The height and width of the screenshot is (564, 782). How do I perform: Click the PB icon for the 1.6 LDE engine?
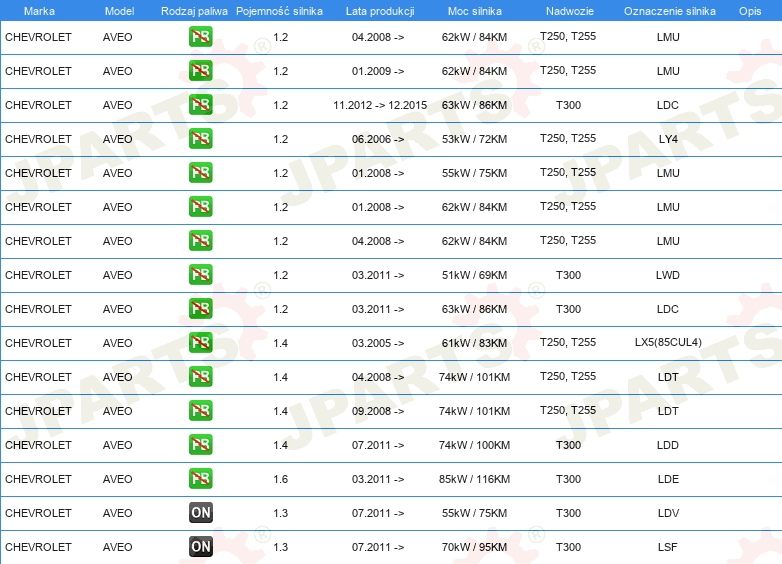(x=200, y=479)
